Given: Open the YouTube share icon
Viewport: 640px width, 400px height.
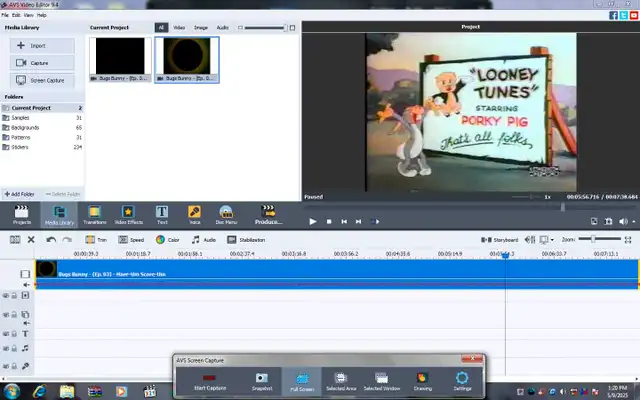Looking at the screenshot, I should pos(634,15).
